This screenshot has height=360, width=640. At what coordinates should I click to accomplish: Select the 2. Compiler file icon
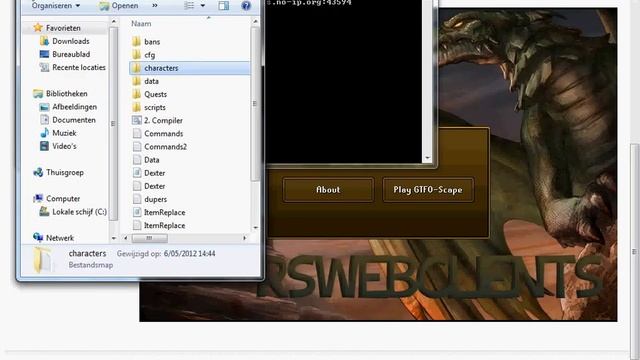(x=137, y=120)
